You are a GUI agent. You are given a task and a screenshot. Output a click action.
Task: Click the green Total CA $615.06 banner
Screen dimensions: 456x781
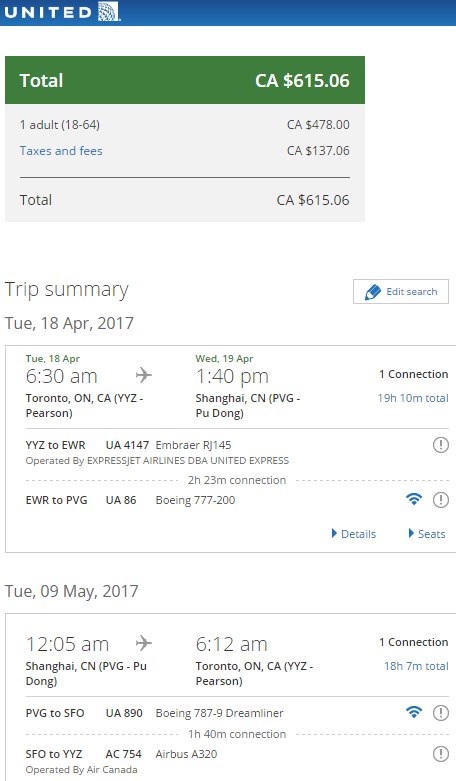pos(185,80)
